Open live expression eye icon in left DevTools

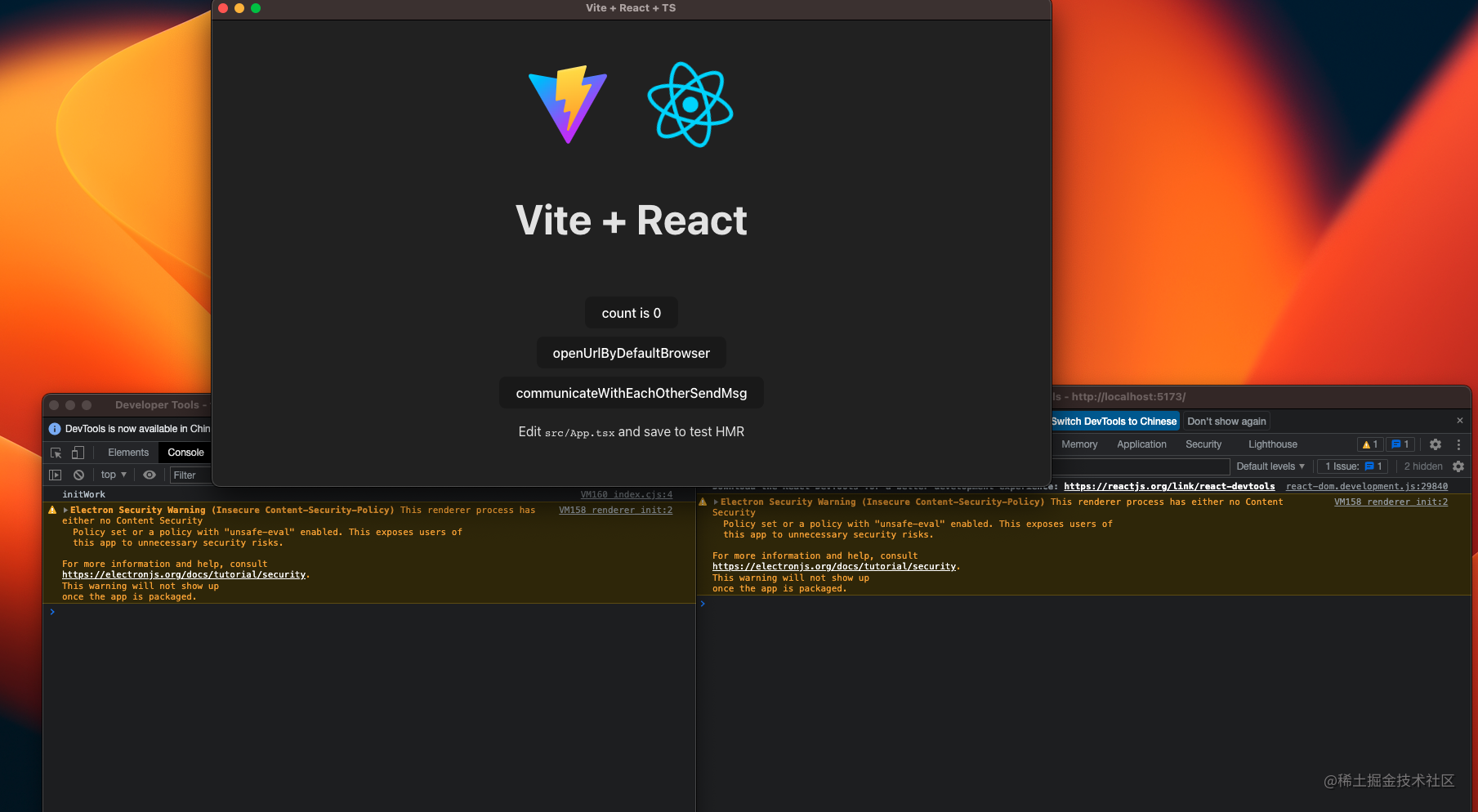point(150,475)
